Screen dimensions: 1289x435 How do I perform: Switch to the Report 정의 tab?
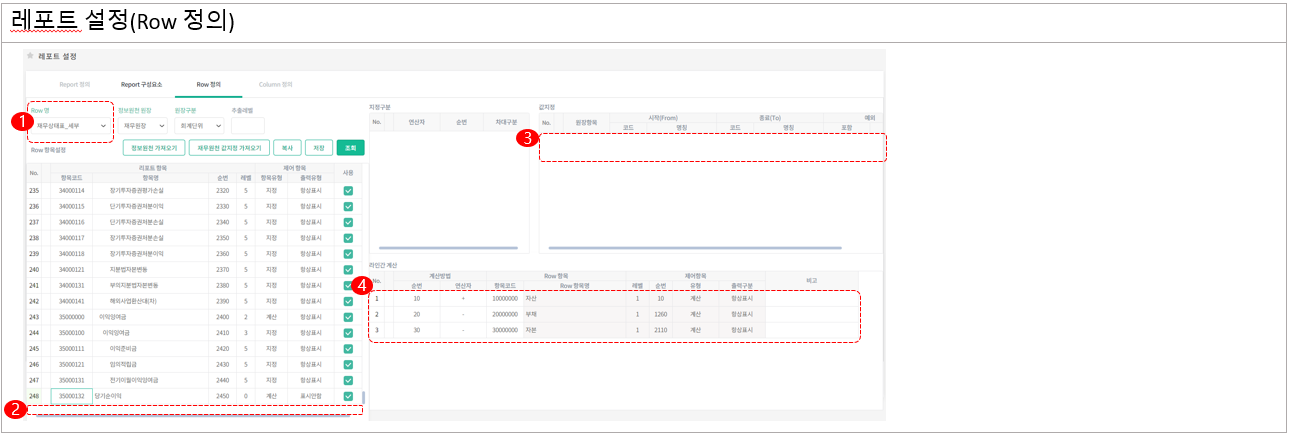pyautogui.click(x=75, y=85)
